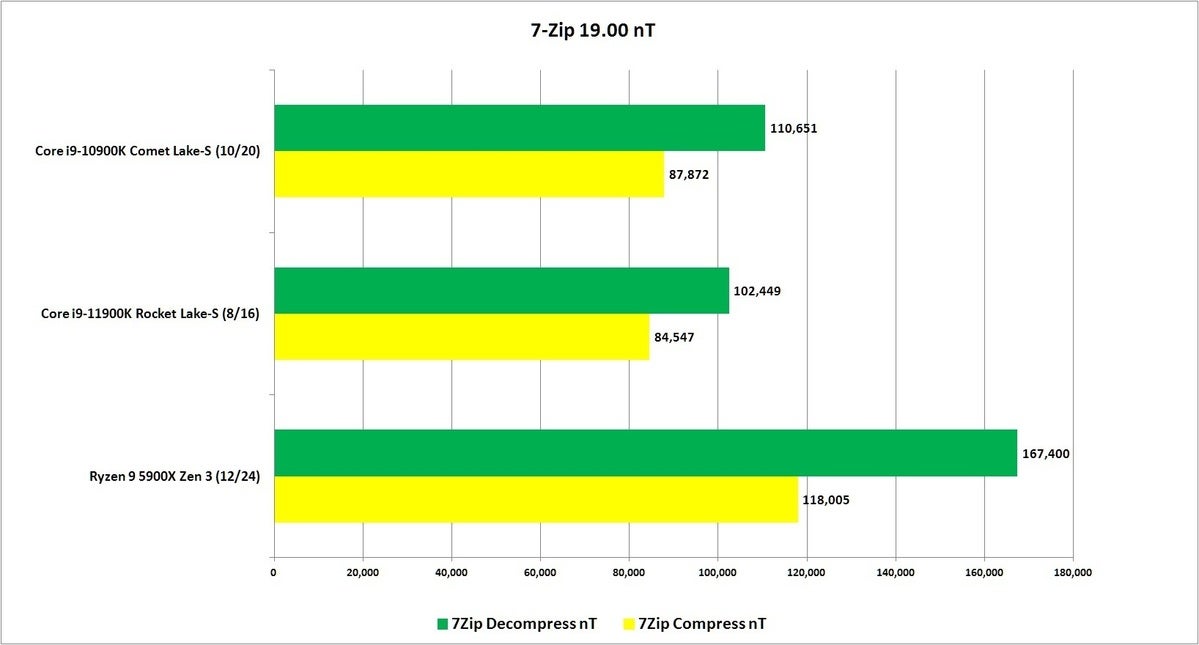Click the 60,000 axis tick label
This screenshot has width=1199, height=645.
tap(540, 572)
